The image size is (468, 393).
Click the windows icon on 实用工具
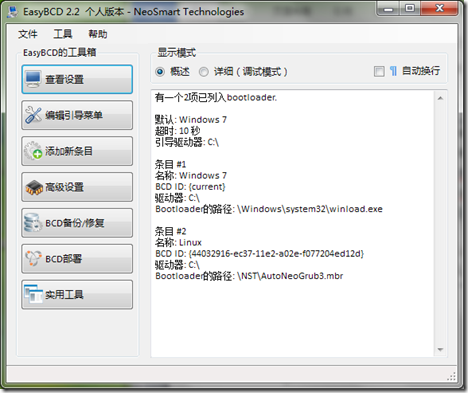tap(33, 294)
